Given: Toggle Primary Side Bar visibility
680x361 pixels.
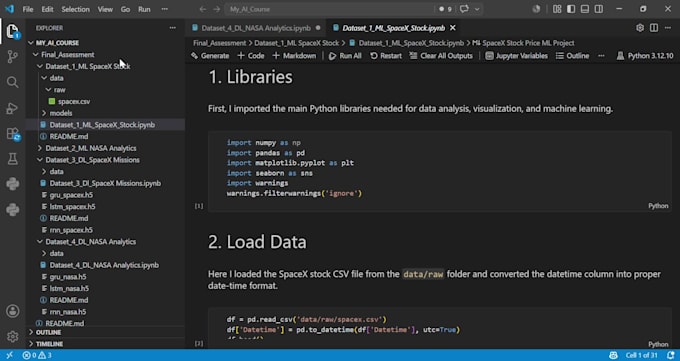Looking at the screenshot, I should click(571, 9).
